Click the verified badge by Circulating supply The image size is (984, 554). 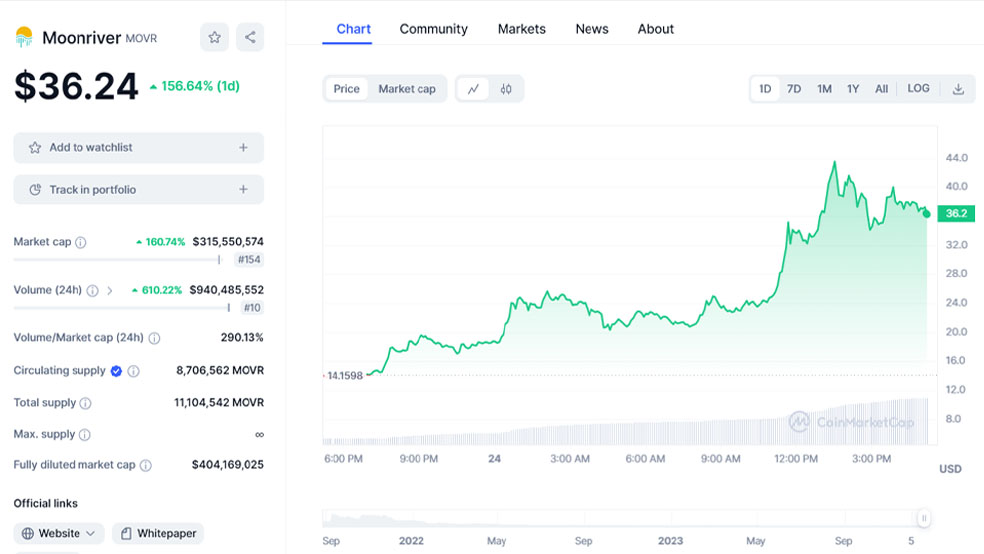116,371
